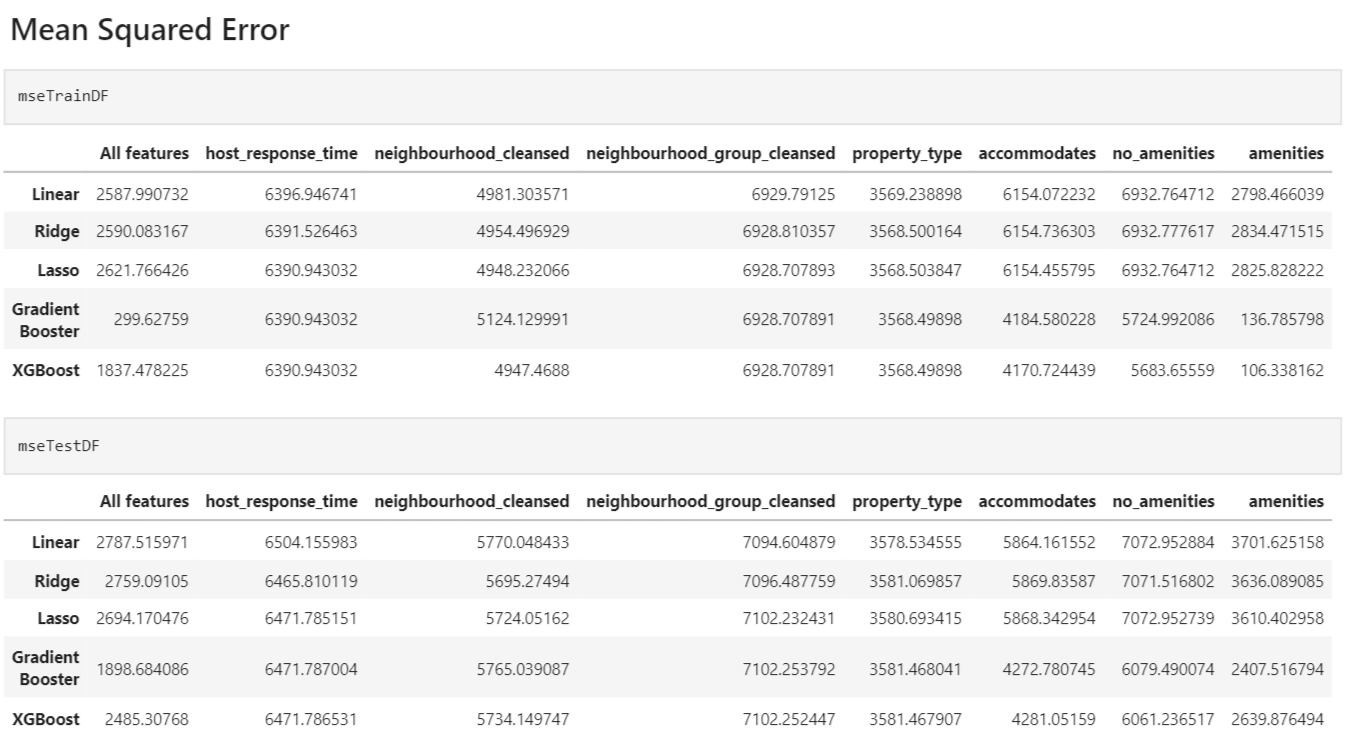Image resolution: width=1350 pixels, height=745 pixels.
Task: Select train table value 4948.232066
Action: coord(523,271)
